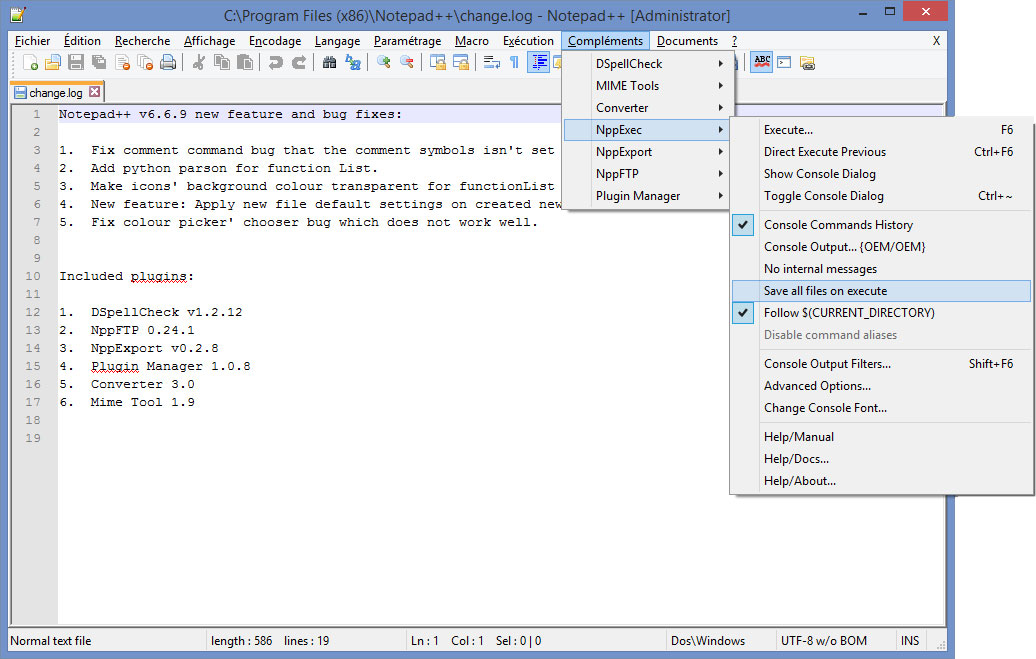This screenshot has height=659, width=1036.
Task: Open Help/Manual entry
Action: click(x=881, y=437)
